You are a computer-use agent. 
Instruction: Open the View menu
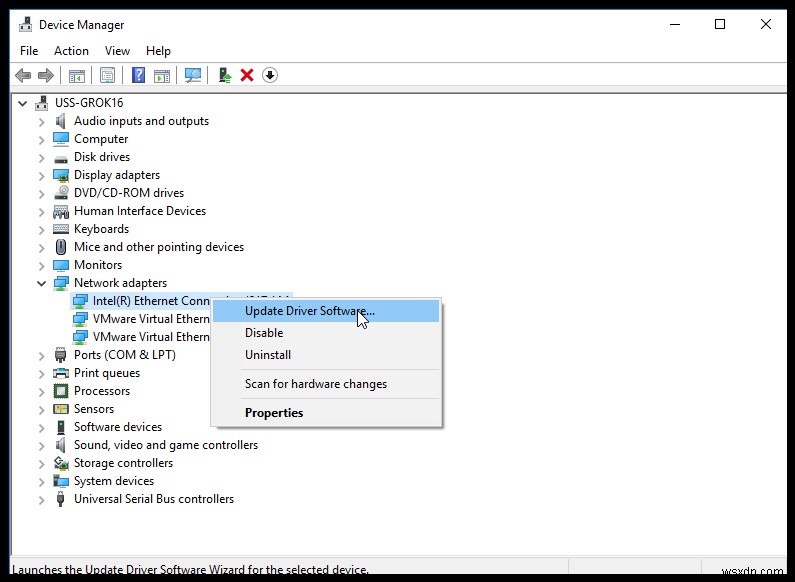point(117,51)
